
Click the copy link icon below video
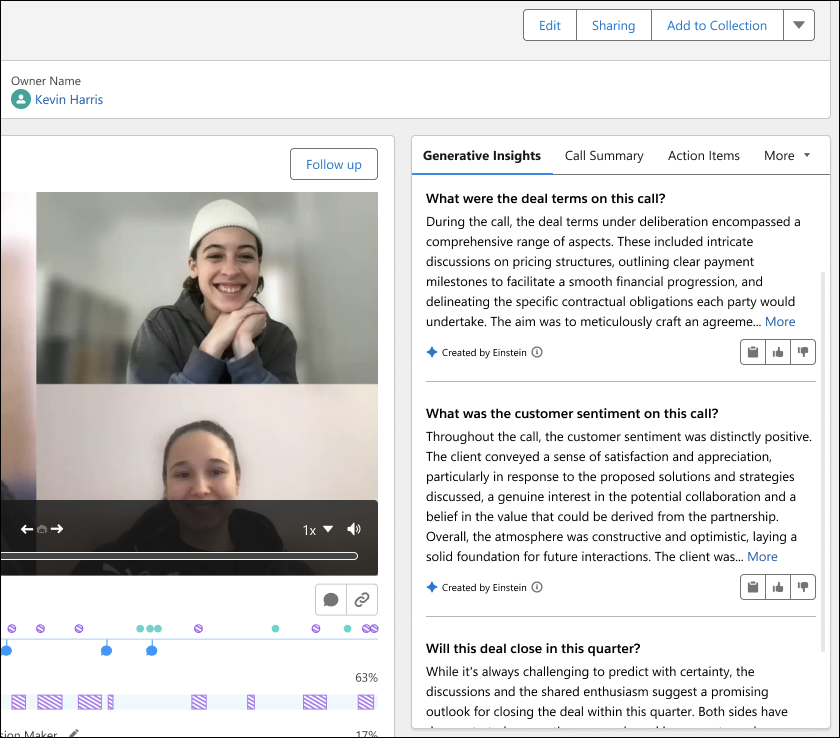[362, 600]
